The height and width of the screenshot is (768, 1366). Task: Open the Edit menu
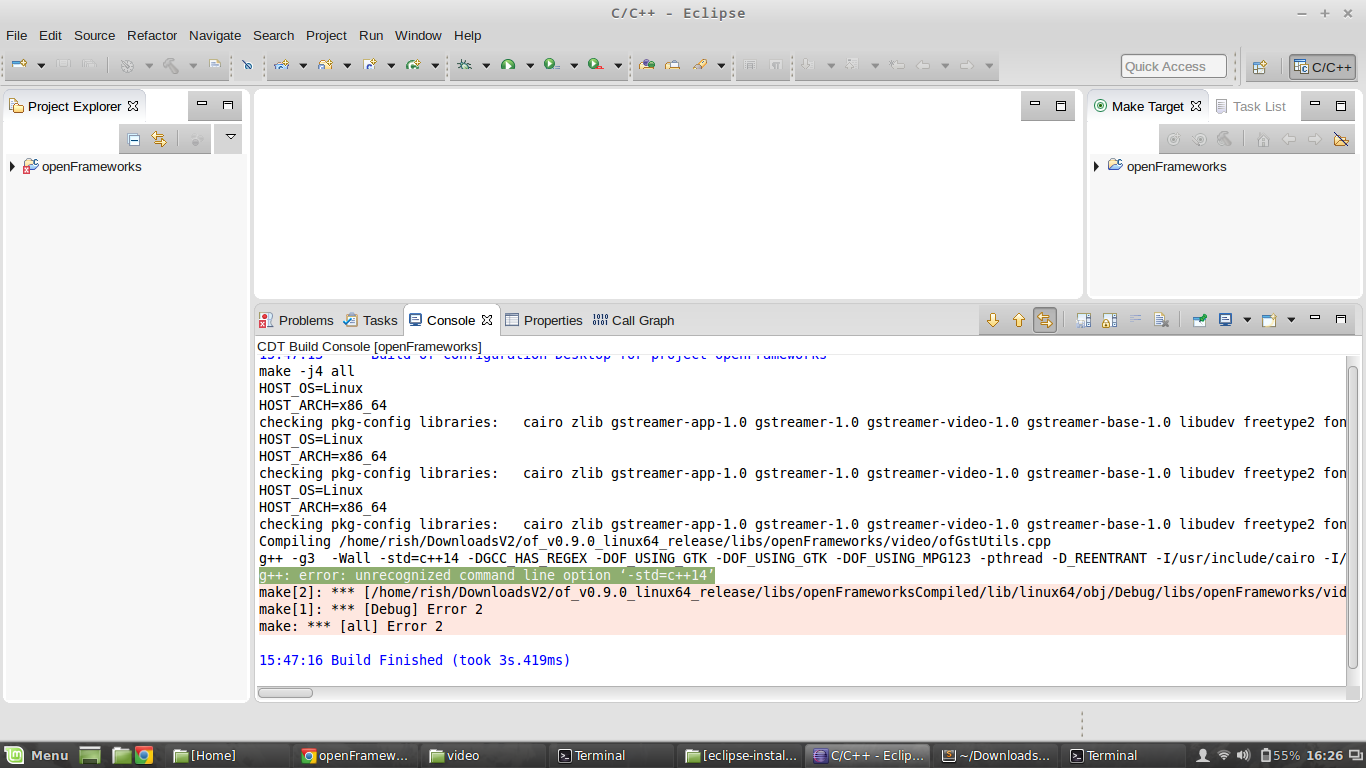[50, 35]
